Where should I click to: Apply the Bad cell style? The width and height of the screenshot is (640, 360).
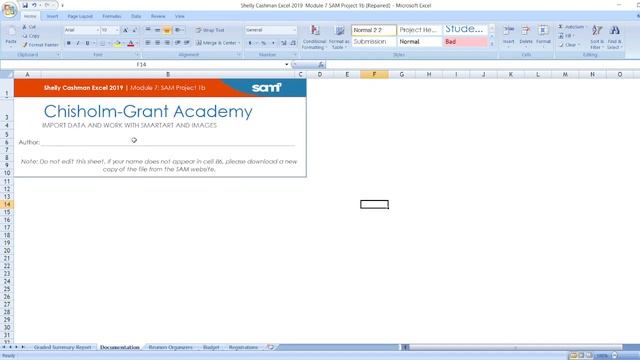pos(465,42)
